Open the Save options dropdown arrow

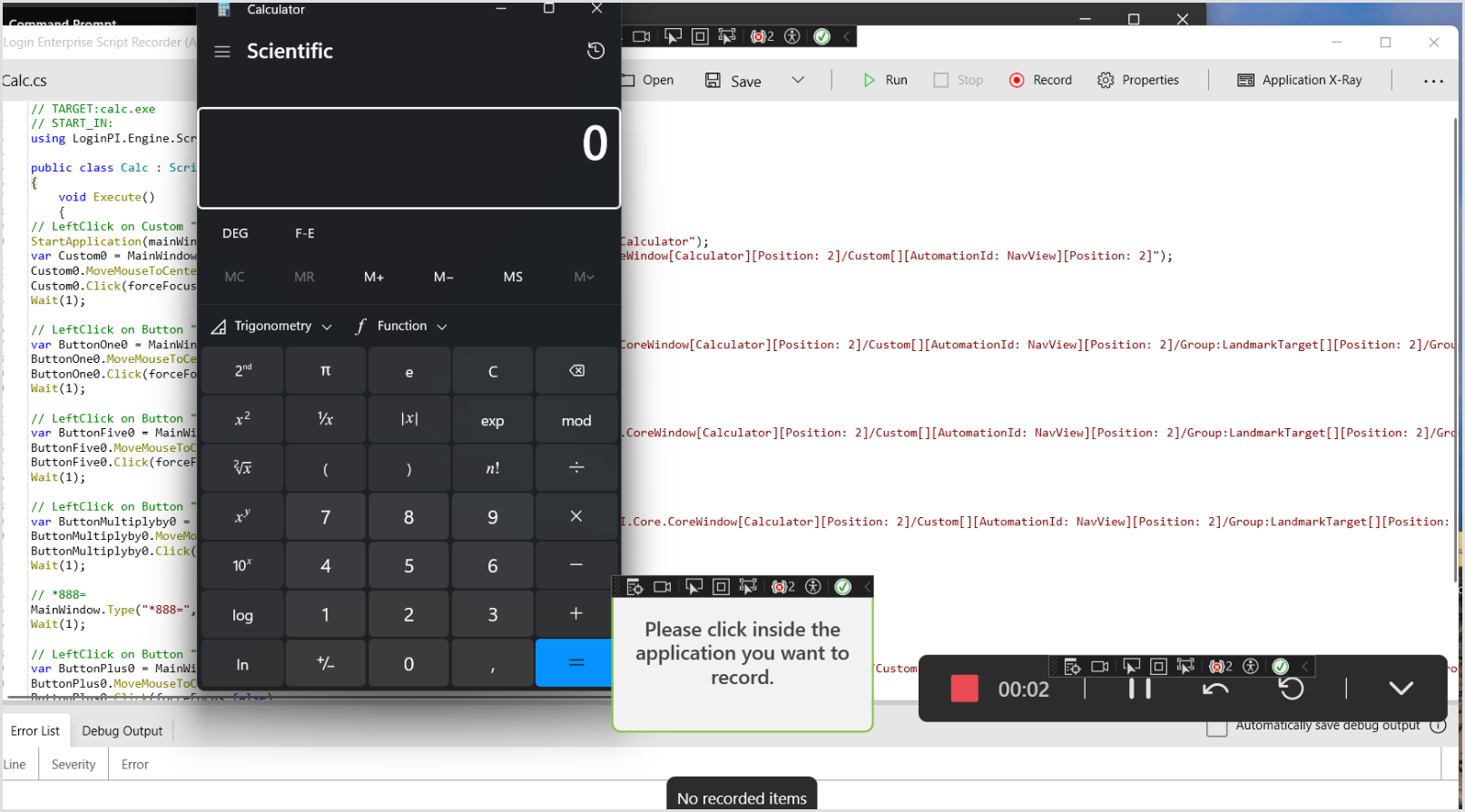click(798, 80)
